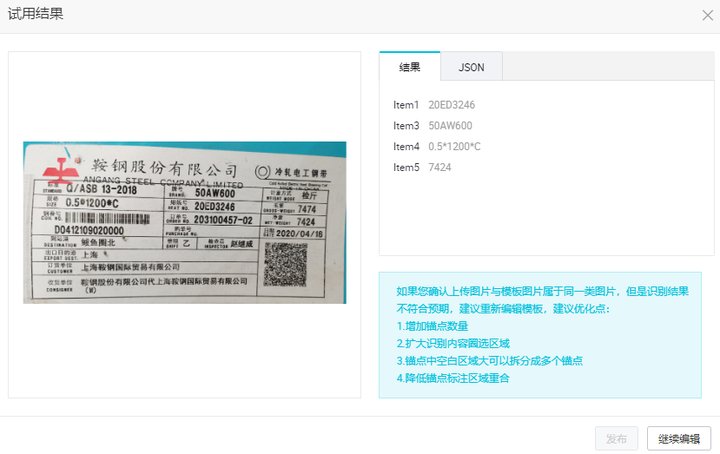Click the 发布 button
The image size is (720, 454).
pos(616,438)
